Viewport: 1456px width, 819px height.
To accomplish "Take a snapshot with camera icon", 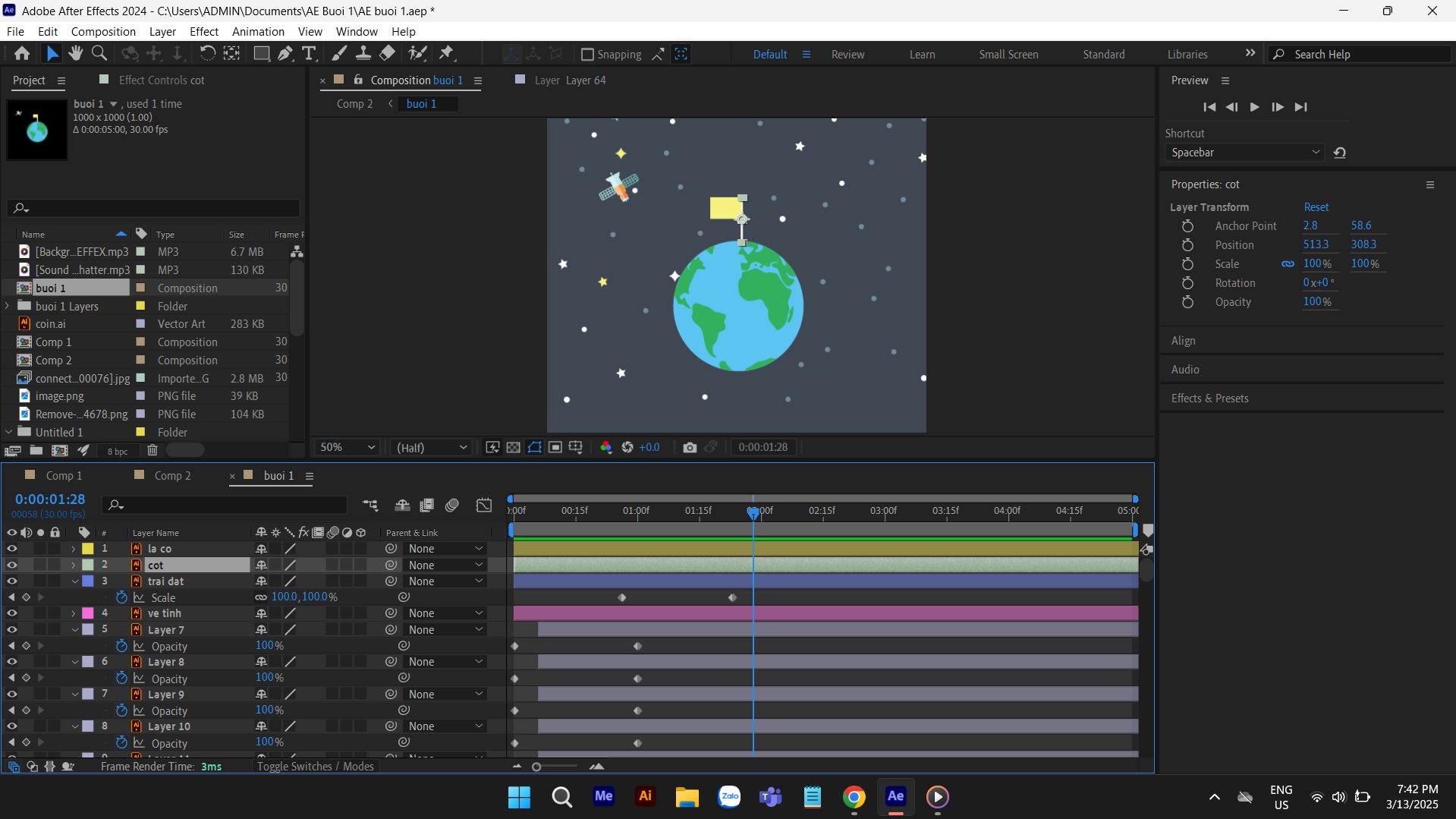I will click(689, 447).
